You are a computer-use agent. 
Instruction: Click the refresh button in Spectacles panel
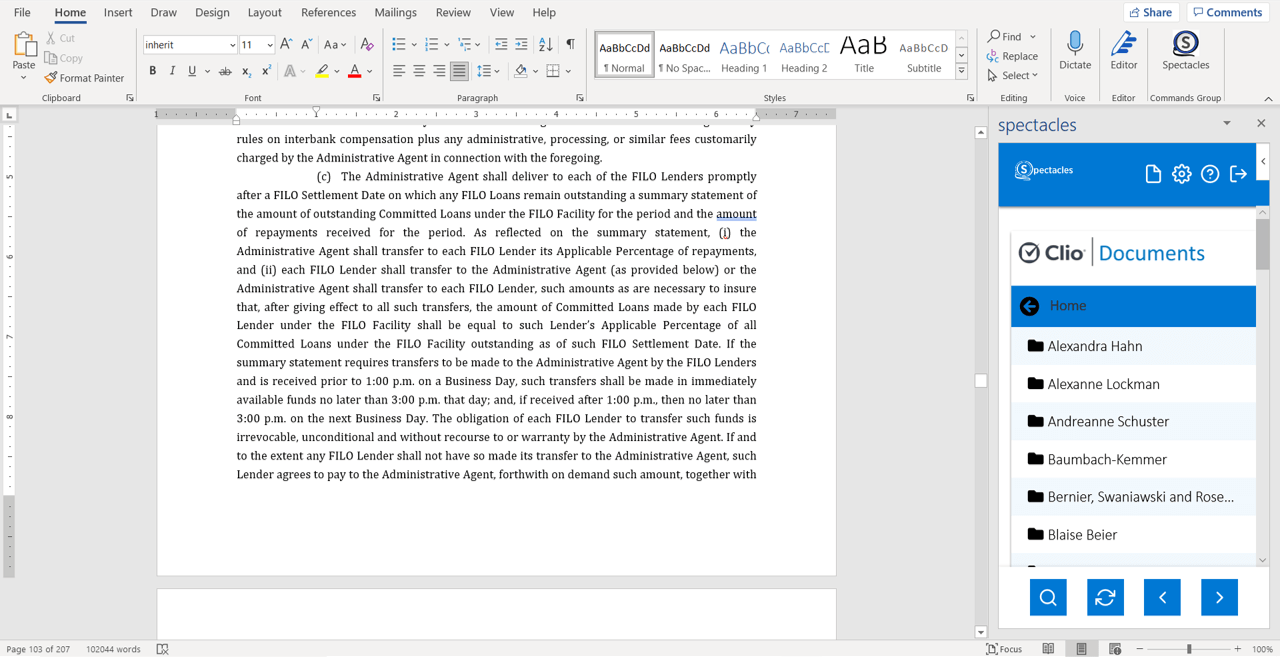point(1105,597)
